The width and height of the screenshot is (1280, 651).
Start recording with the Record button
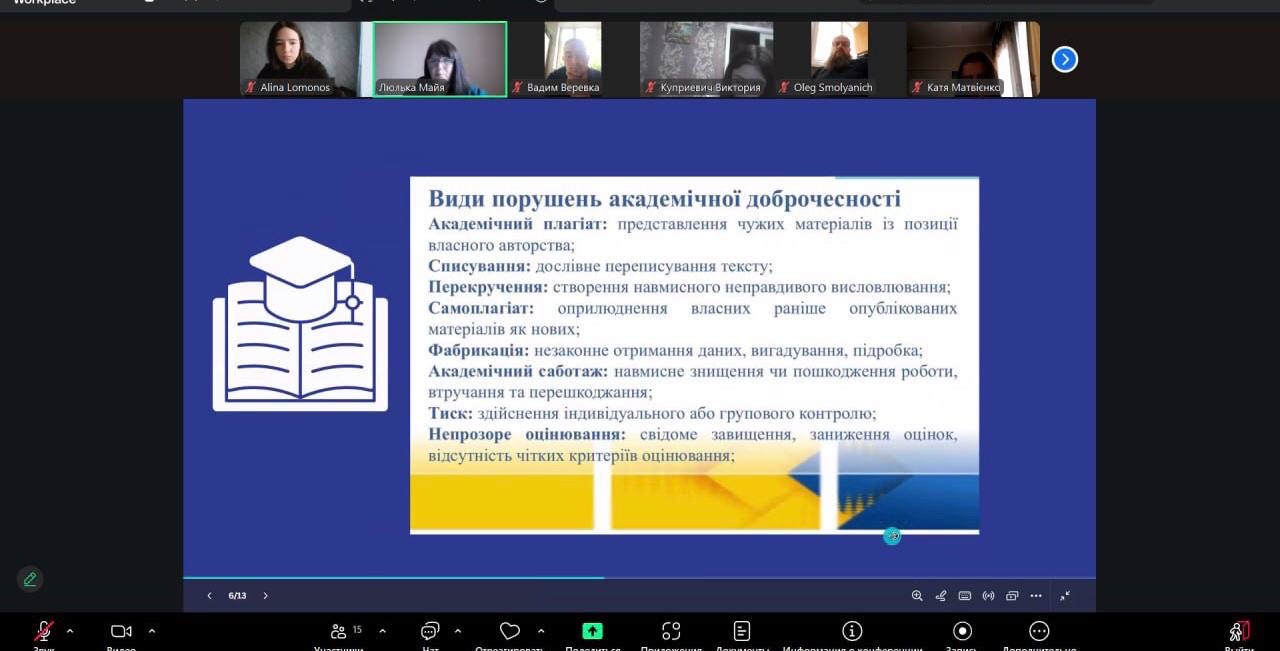click(962, 631)
